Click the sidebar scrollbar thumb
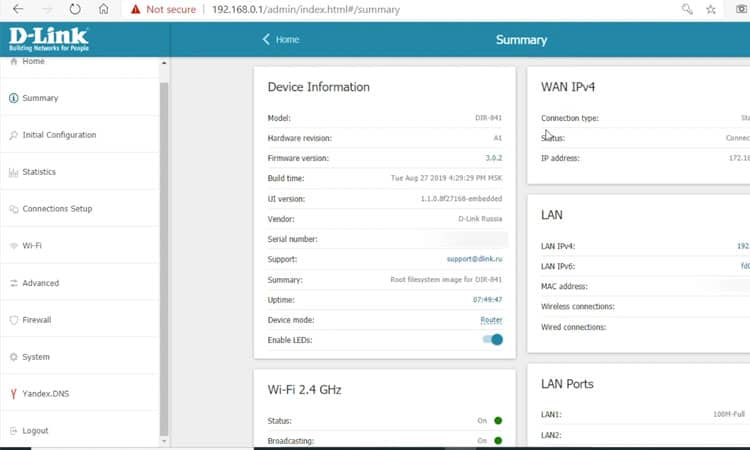Screen dimensions: 750x450 click(164, 258)
